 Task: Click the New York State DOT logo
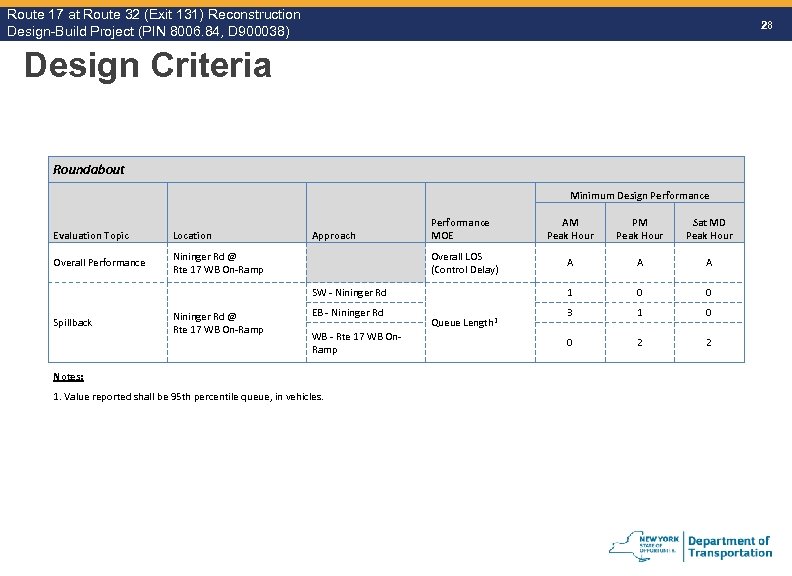pos(690,546)
